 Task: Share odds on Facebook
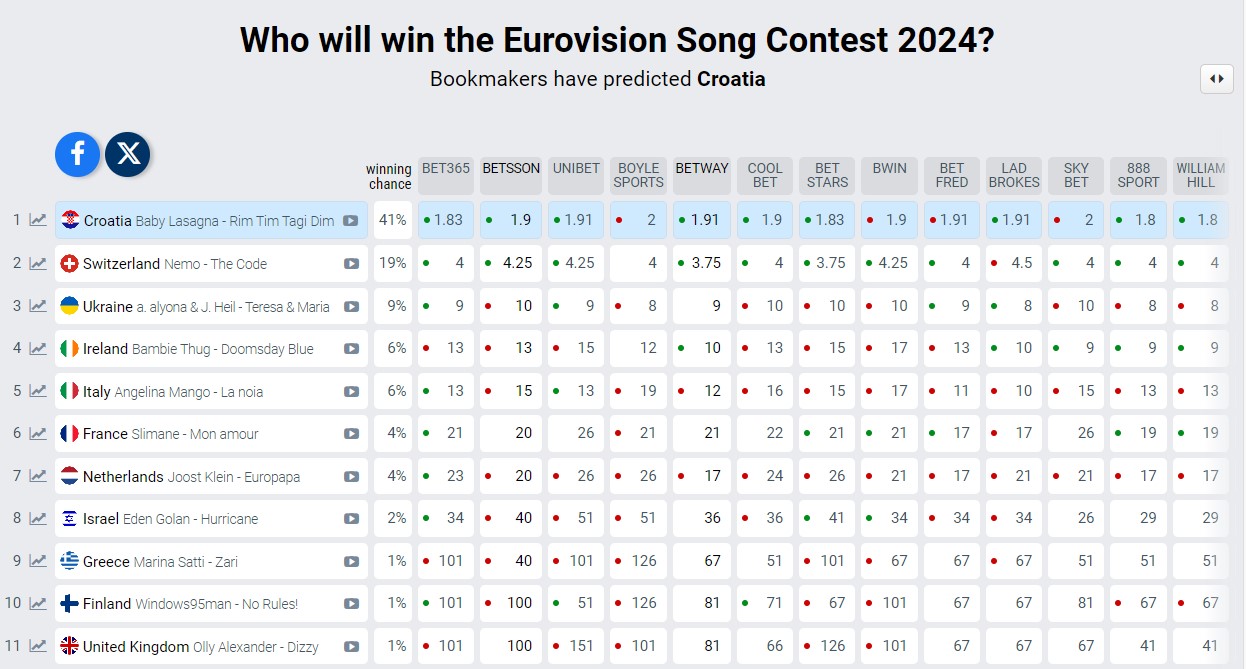77,154
